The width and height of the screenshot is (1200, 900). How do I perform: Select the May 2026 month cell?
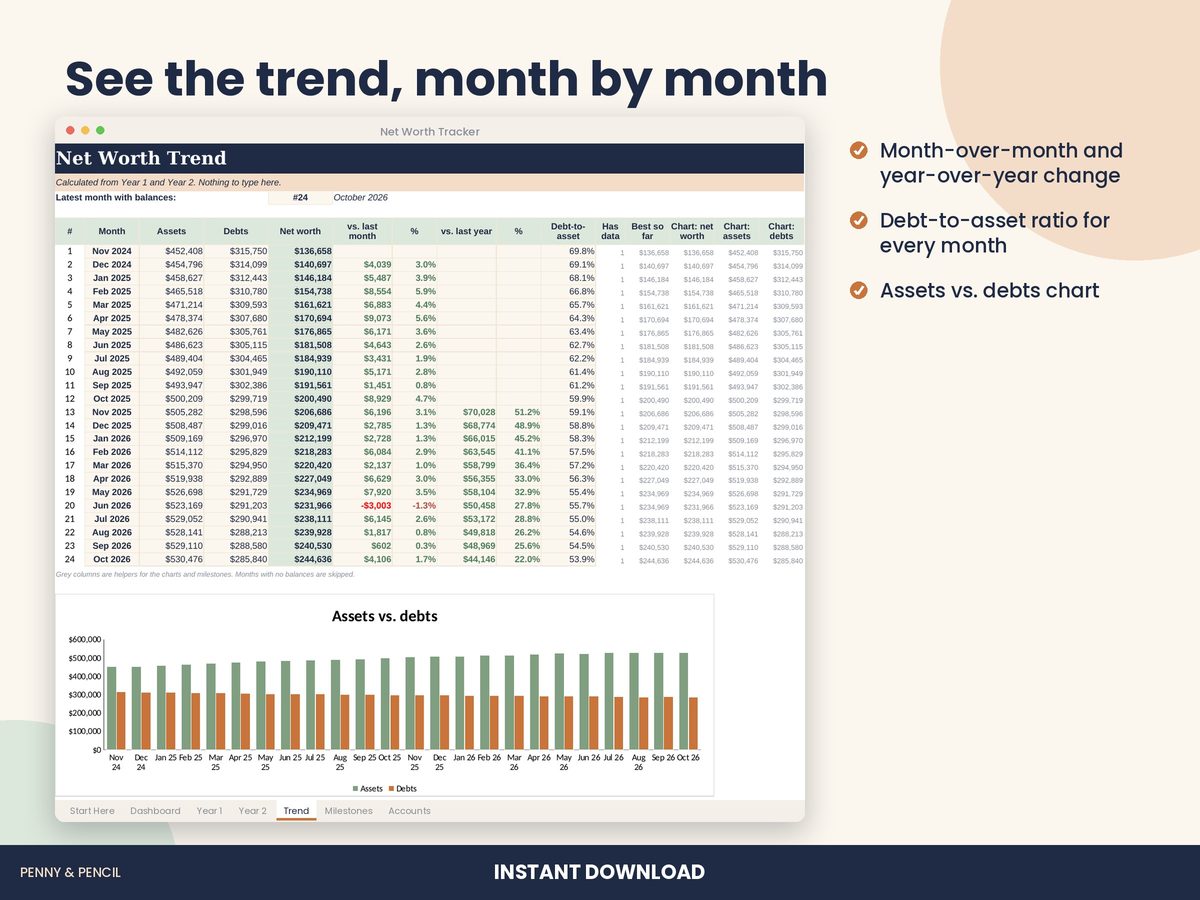[x=112, y=492]
